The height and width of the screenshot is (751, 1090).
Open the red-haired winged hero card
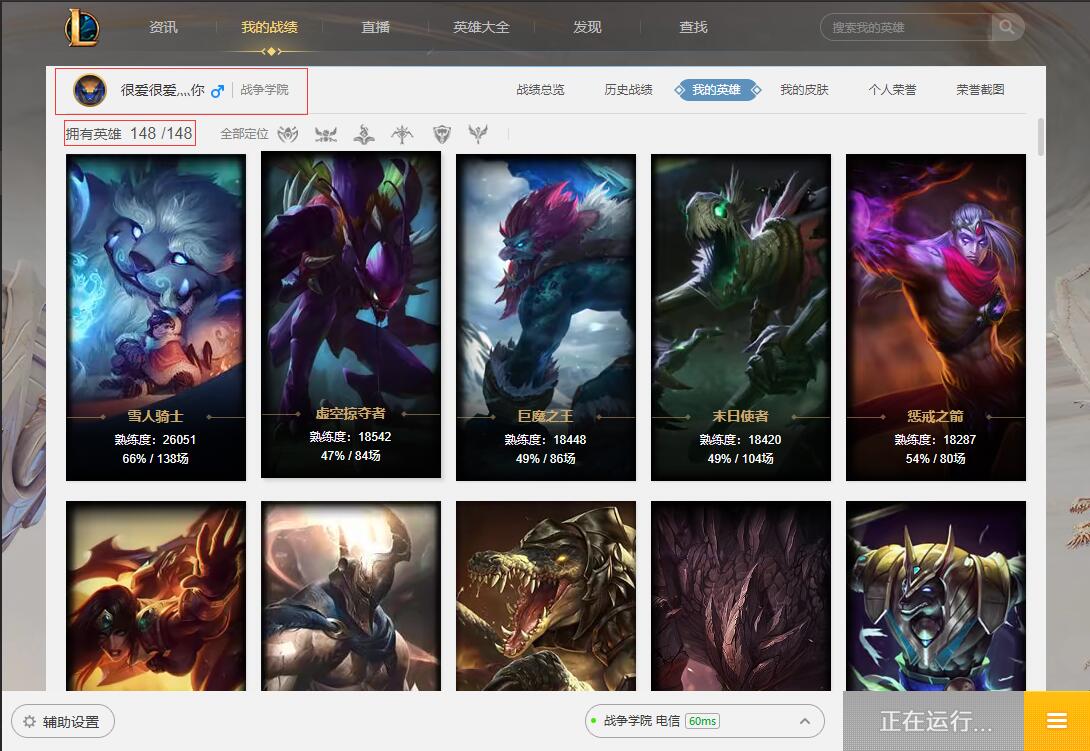pos(156,596)
